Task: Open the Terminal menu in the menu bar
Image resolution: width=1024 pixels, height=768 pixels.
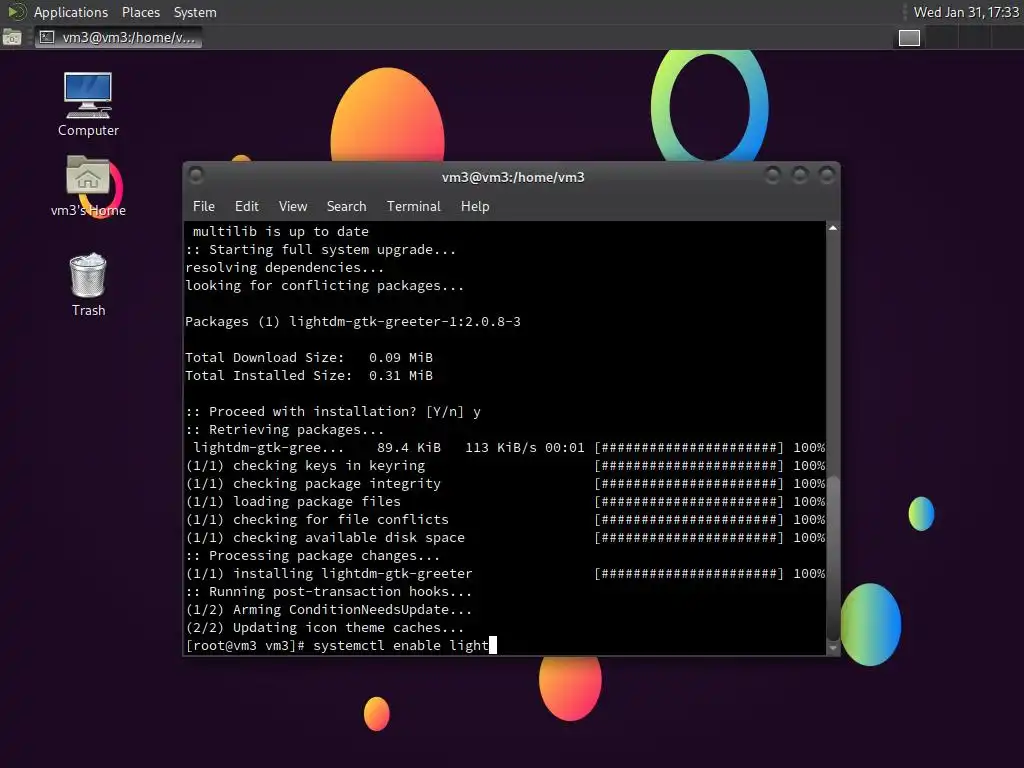Action: click(413, 206)
